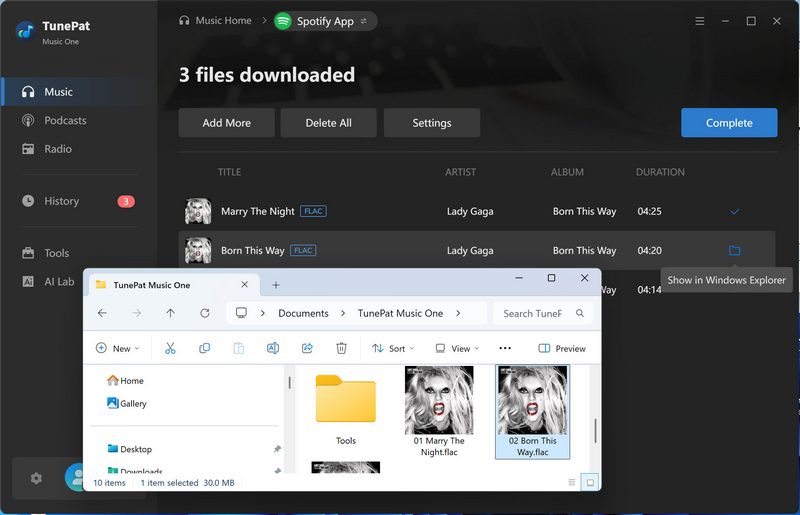Click the TunePat logo icon
800x515 pixels.
coord(24,31)
